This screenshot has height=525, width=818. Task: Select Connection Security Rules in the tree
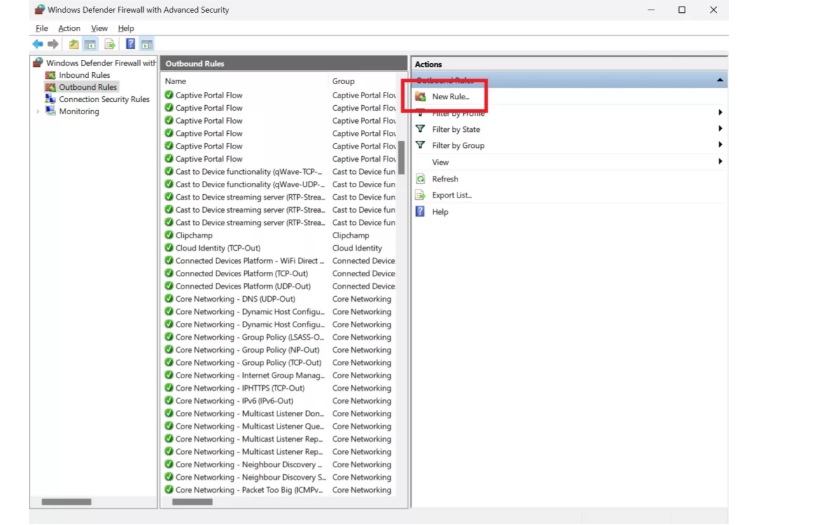coord(104,99)
